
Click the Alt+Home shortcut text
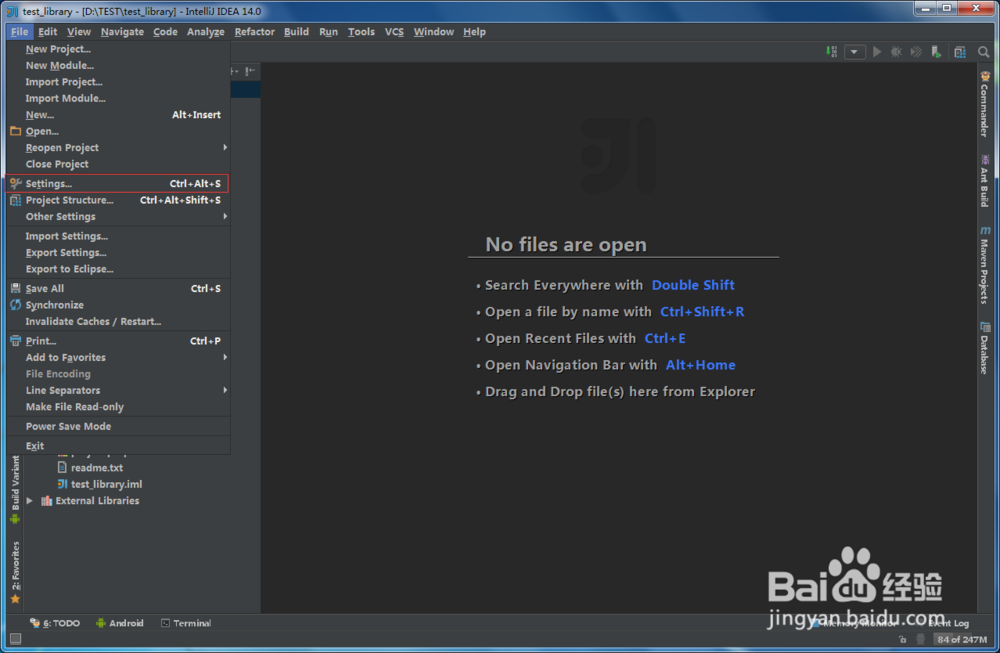(x=700, y=365)
